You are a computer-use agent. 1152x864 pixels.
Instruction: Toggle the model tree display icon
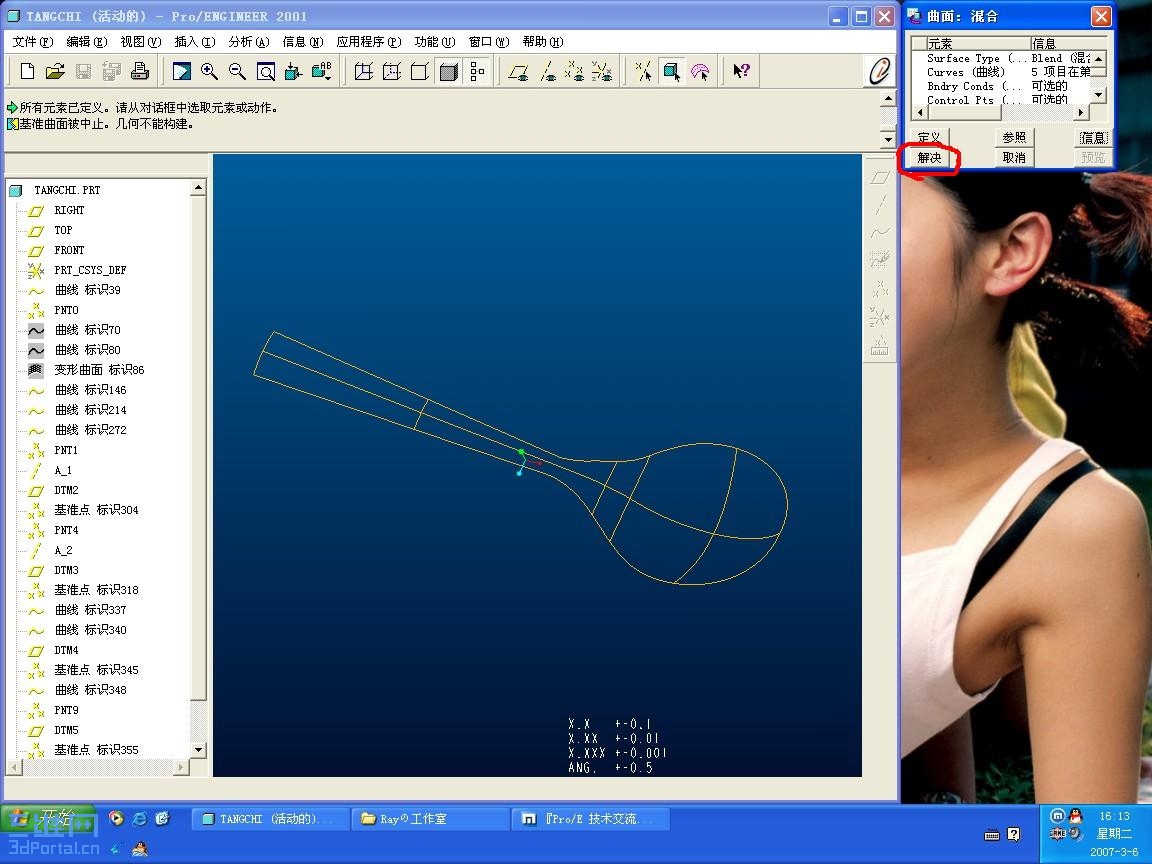(477, 71)
